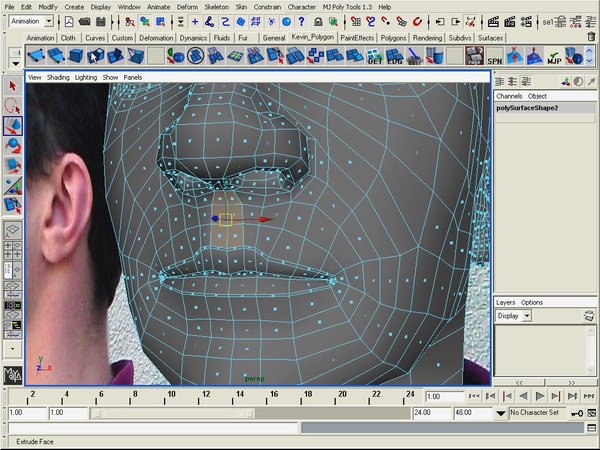Select polySurfaceShape2 in channel box
600x450 pixels.
[x=527, y=107]
